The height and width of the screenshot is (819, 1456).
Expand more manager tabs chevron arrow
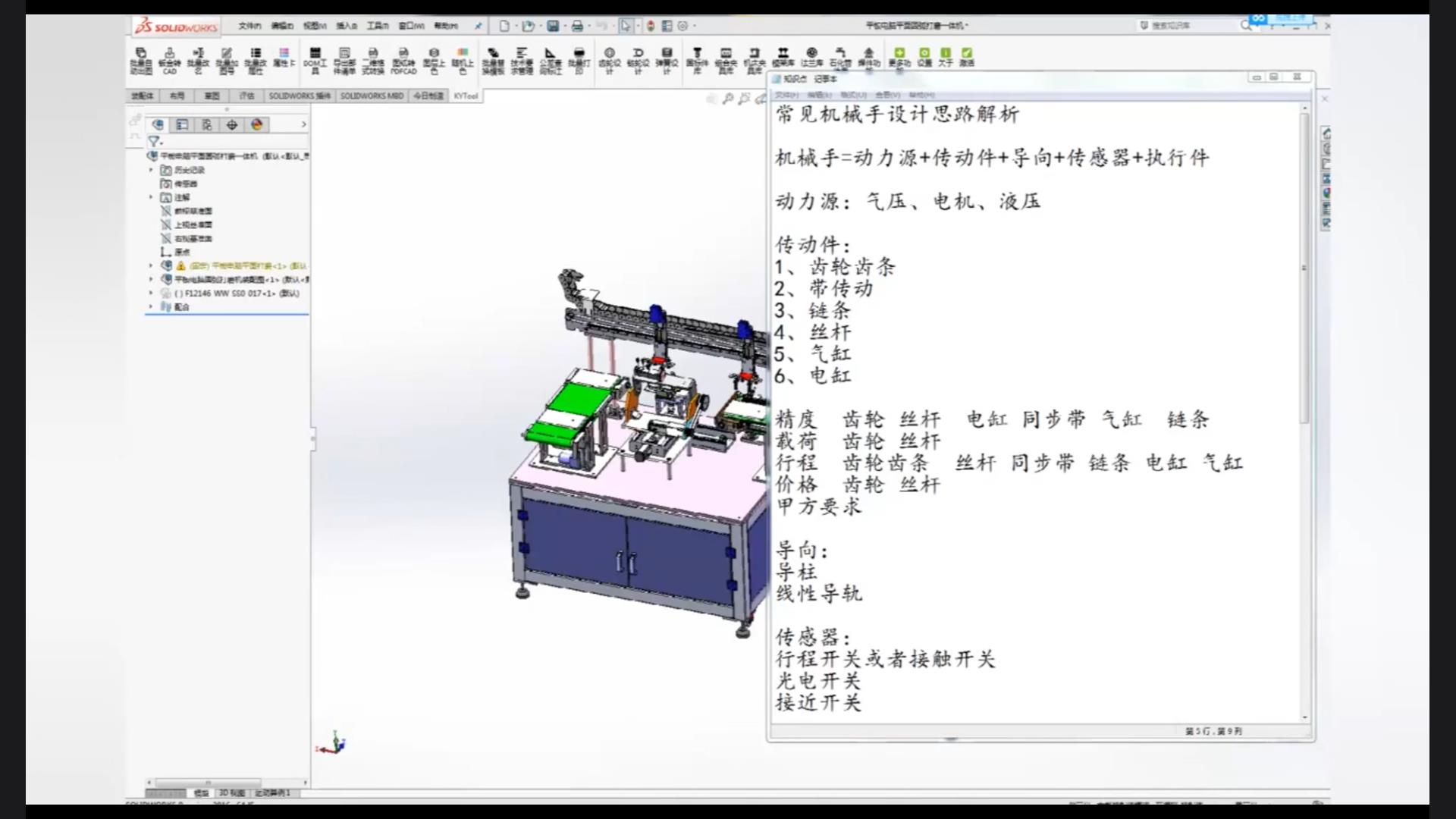click(304, 124)
